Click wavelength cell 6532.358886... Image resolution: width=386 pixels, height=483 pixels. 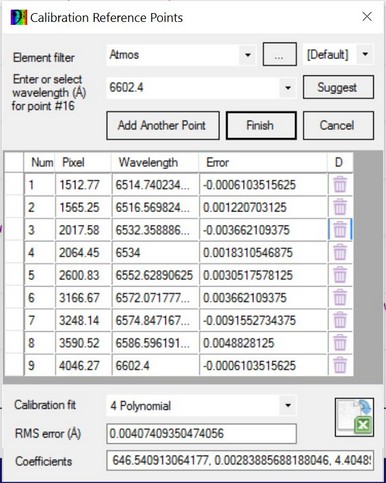pos(155,230)
